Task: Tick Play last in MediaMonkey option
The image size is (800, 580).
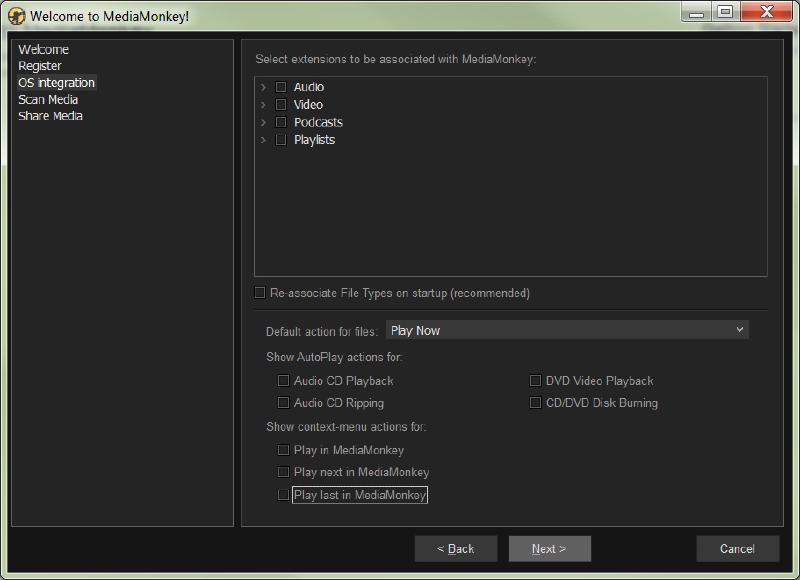Action: point(283,494)
